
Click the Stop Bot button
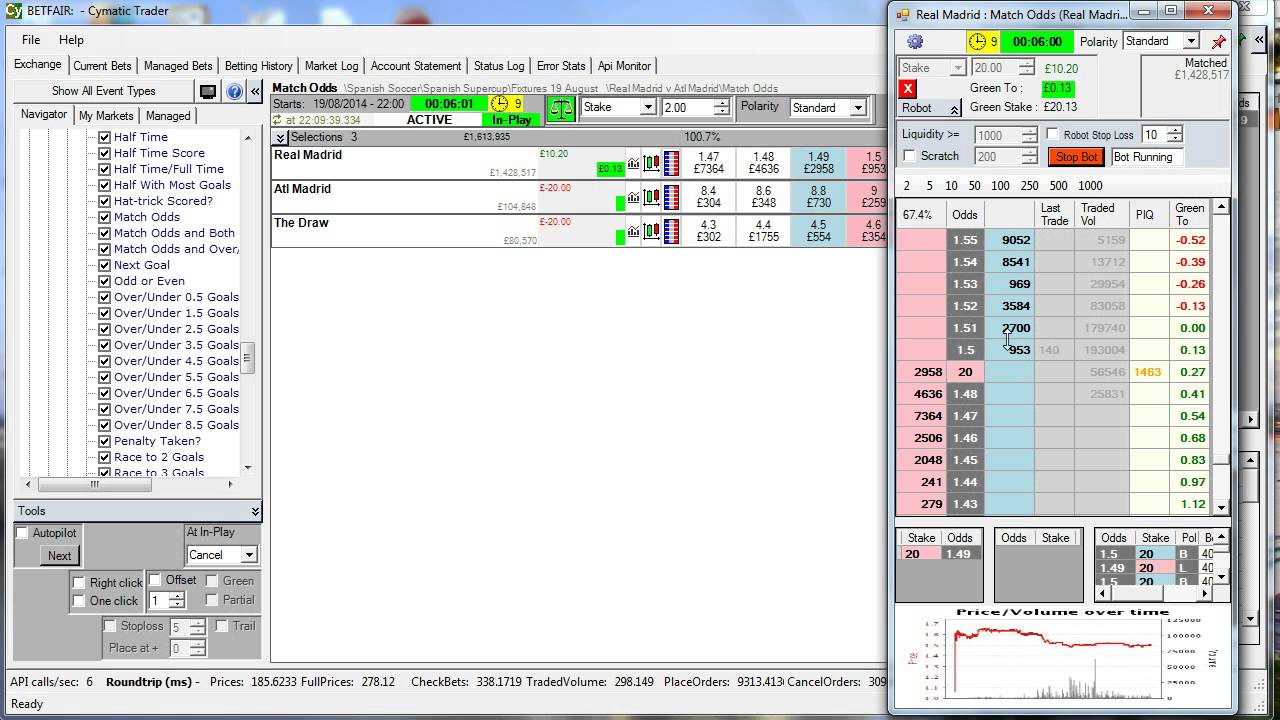click(1076, 157)
